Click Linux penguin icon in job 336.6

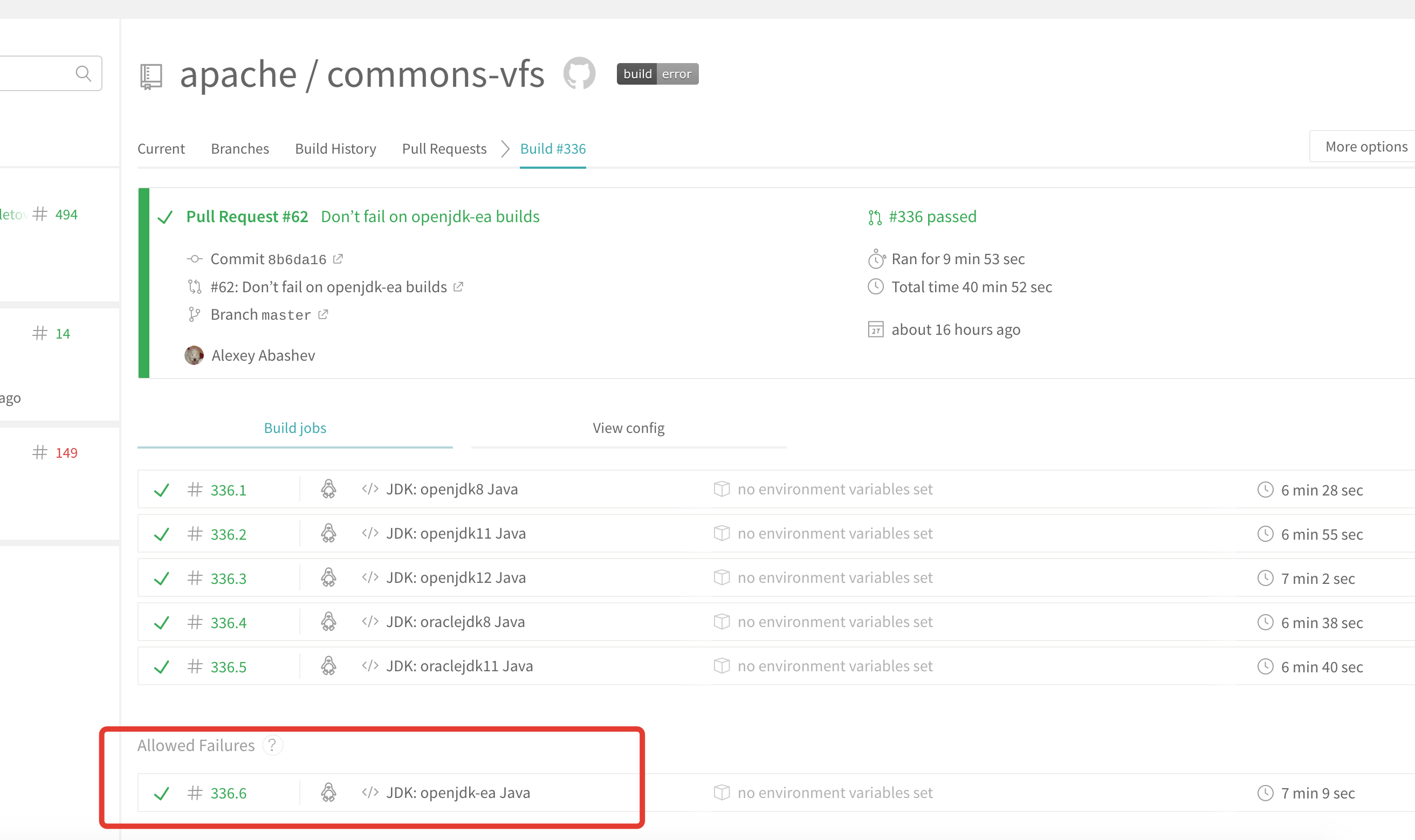329,793
